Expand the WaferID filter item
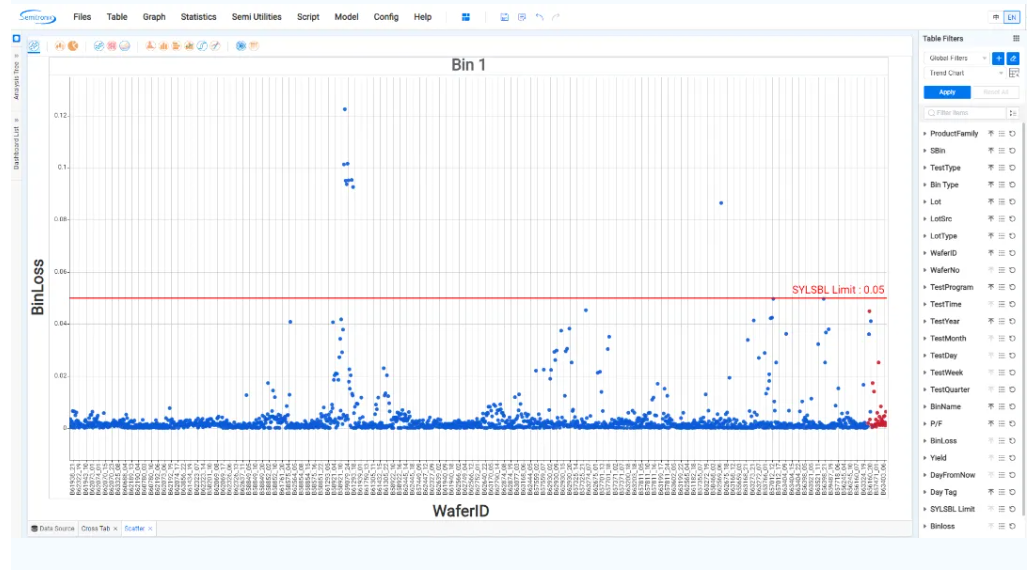This screenshot has height=570, width=1027. (924, 253)
